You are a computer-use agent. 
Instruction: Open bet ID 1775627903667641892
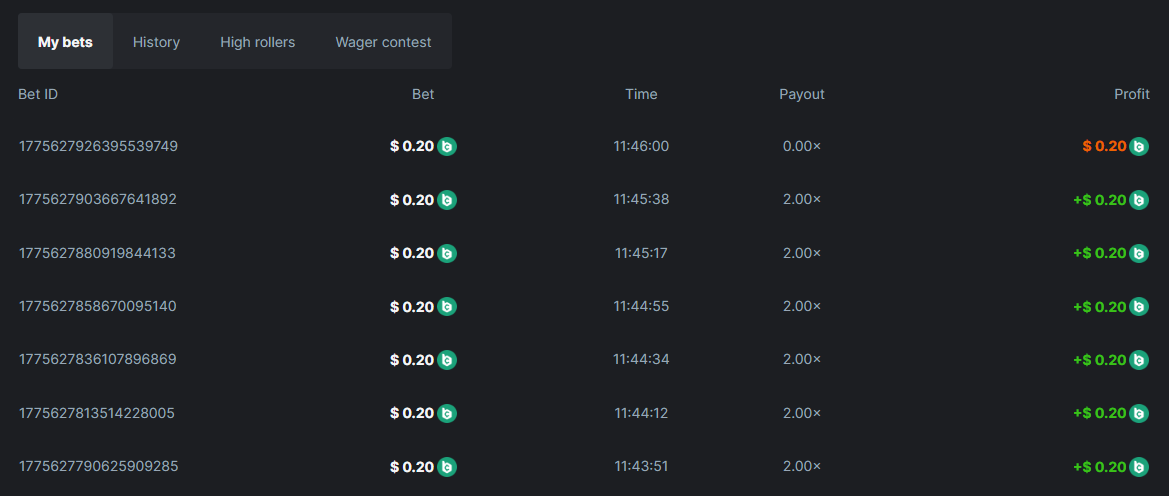pyautogui.click(x=97, y=200)
